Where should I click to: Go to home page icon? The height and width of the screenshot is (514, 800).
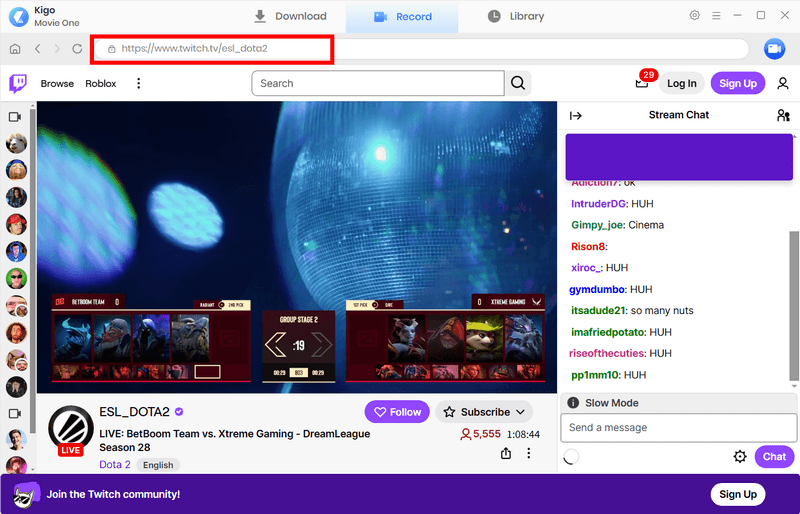(x=15, y=49)
